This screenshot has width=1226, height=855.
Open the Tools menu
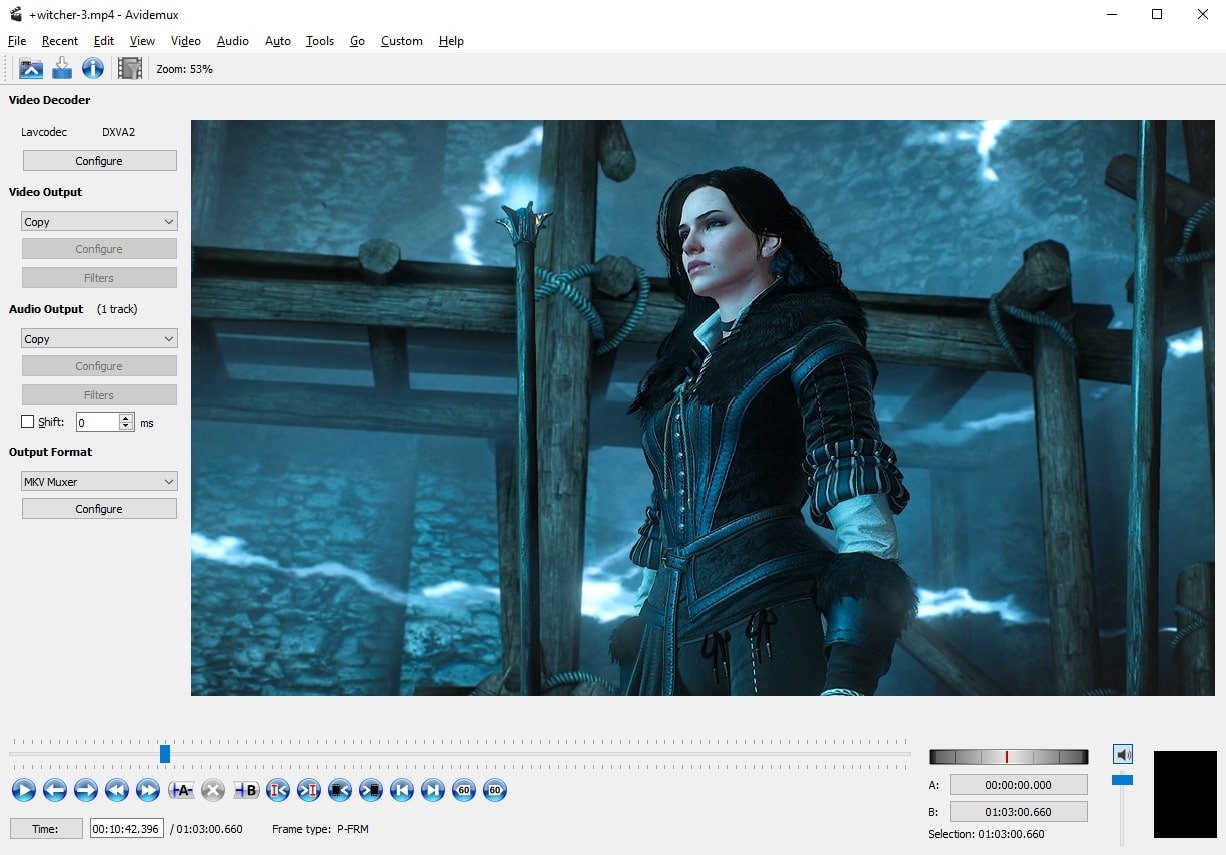[x=320, y=41]
